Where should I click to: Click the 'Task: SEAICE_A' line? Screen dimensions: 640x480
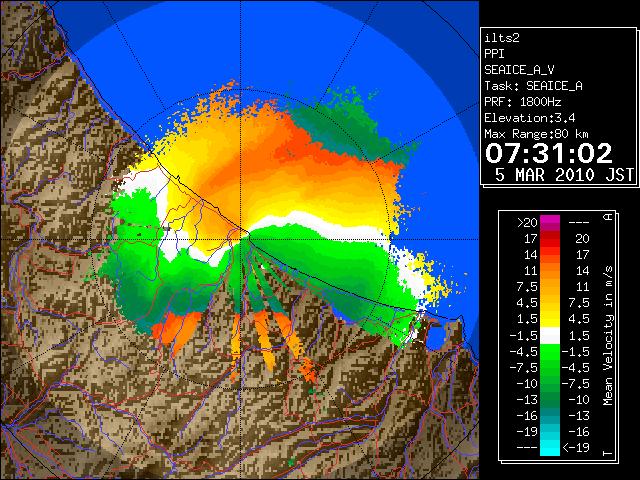533,86
